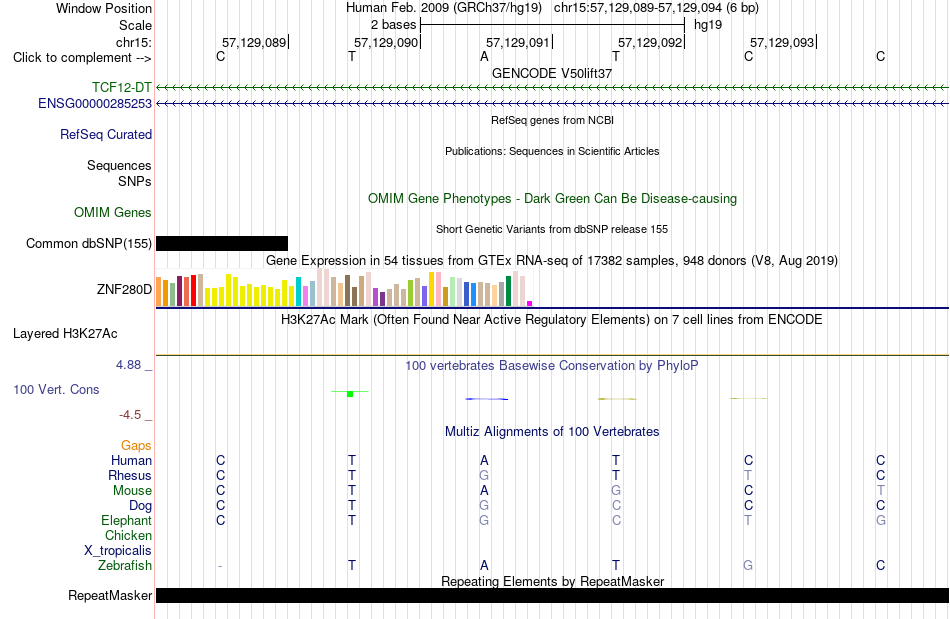Click the hg19 label beside scale bar
This screenshot has height=619, width=950.
point(708,25)
